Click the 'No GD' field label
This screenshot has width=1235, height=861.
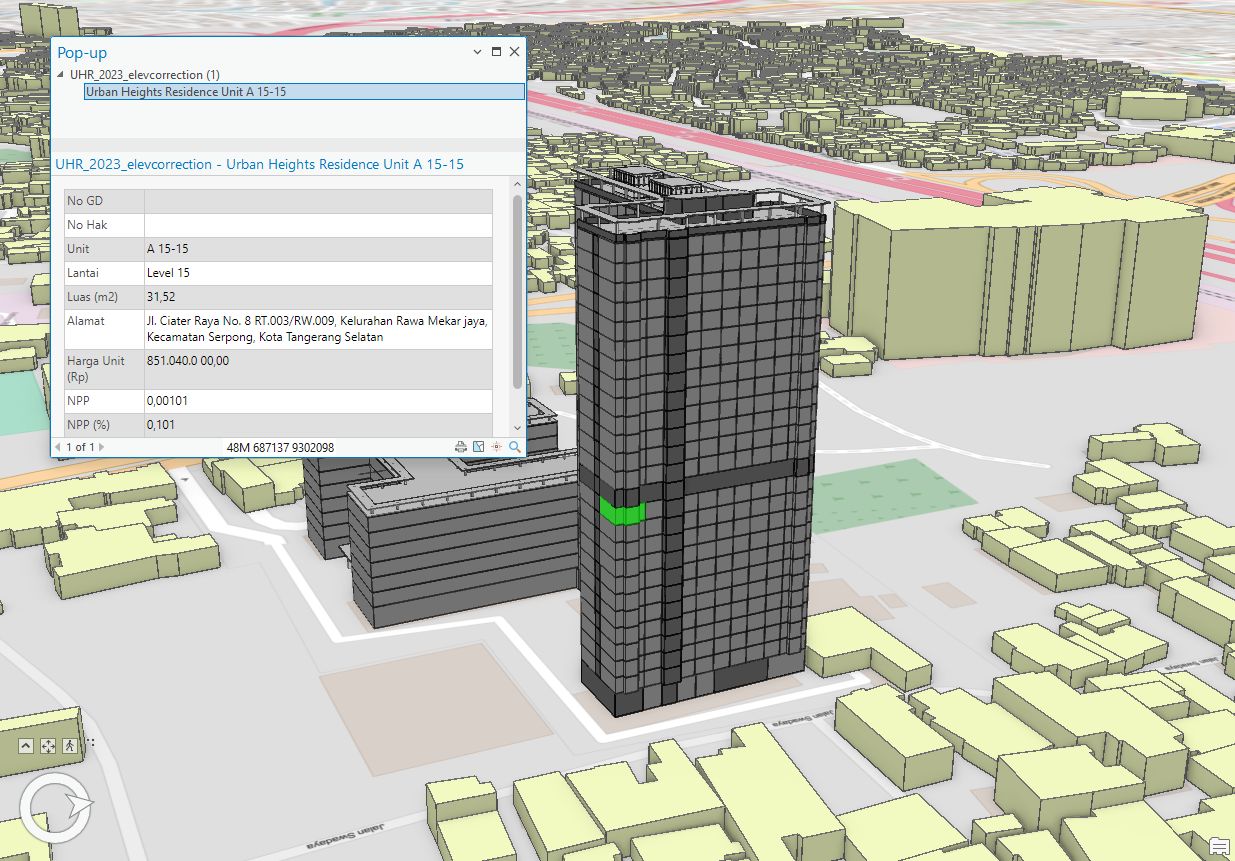(x=84, y=201)
